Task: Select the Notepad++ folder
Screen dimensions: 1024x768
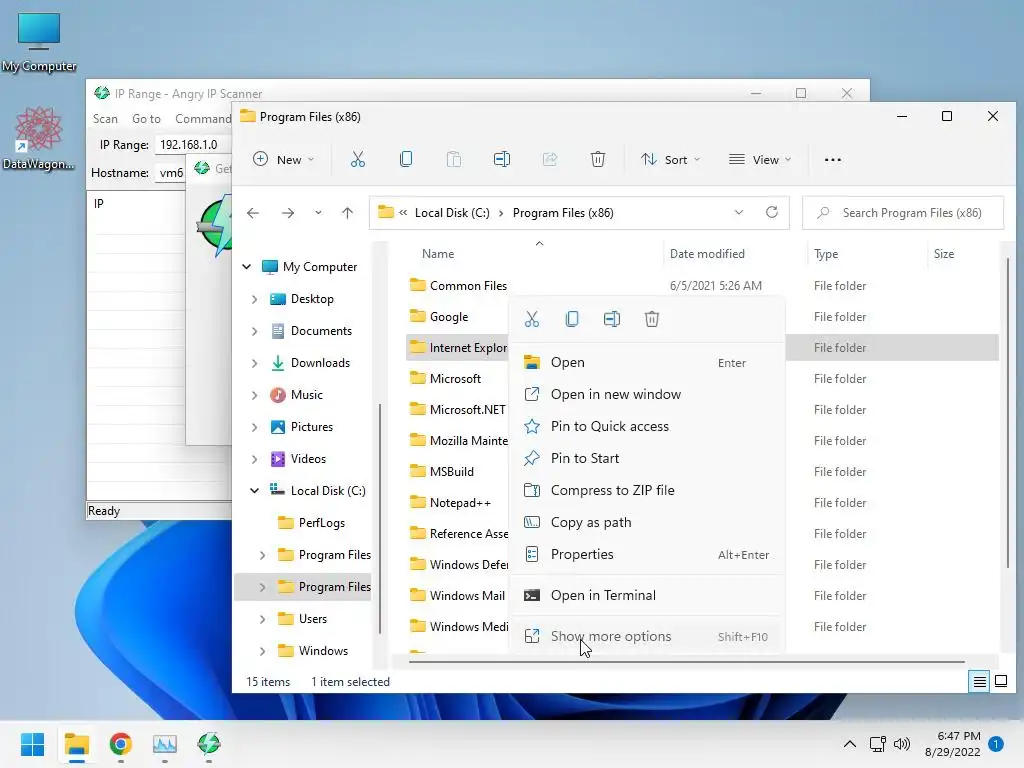Action: pyautogui.click(x=460, y=503)
